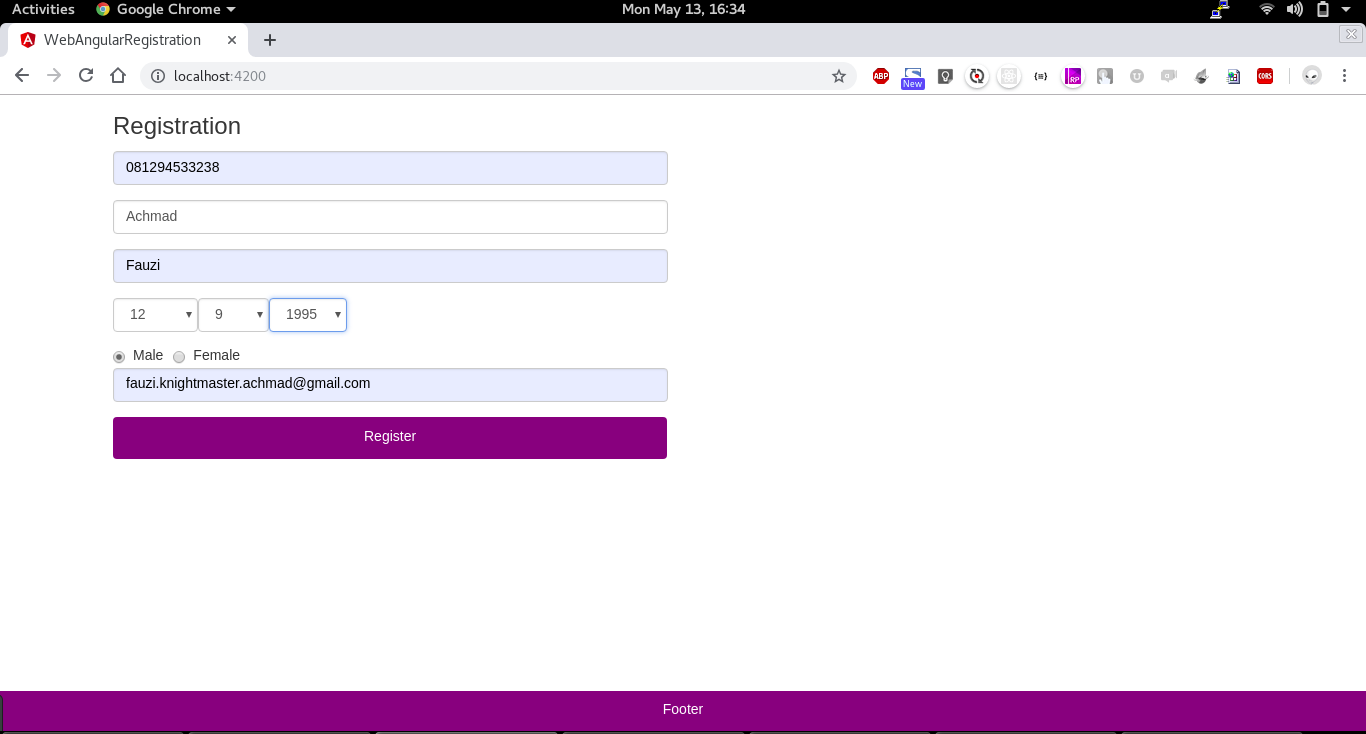
Task: Open the year dropdown showing 1995
Action: pyautogui.click(x=308, y=315)
